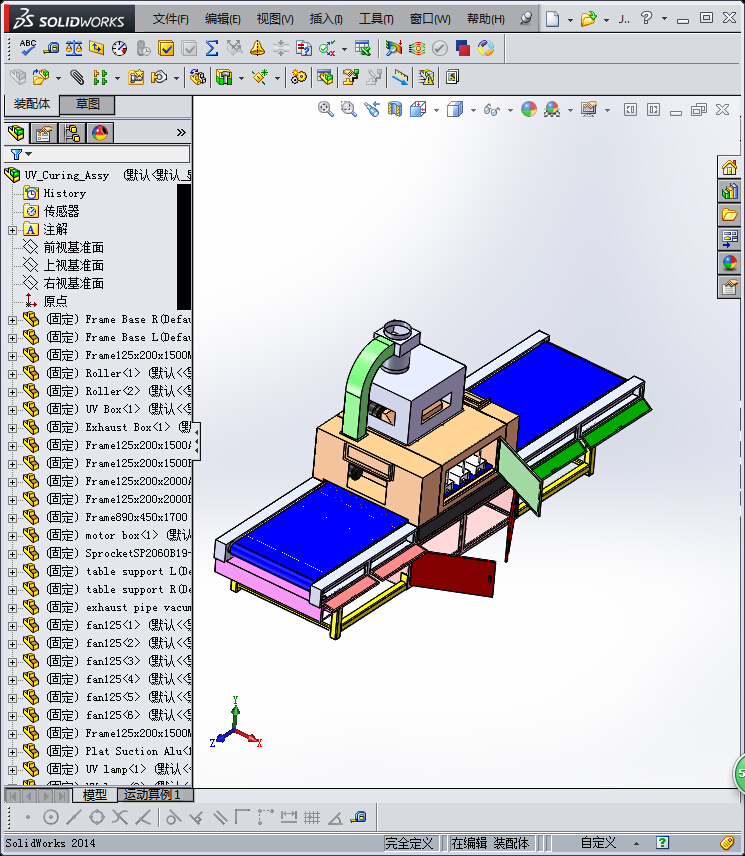Image resolution: width=745 pixels, height=856 pixels.
Task: Open the 工具(T) menu
Action: 376,19
